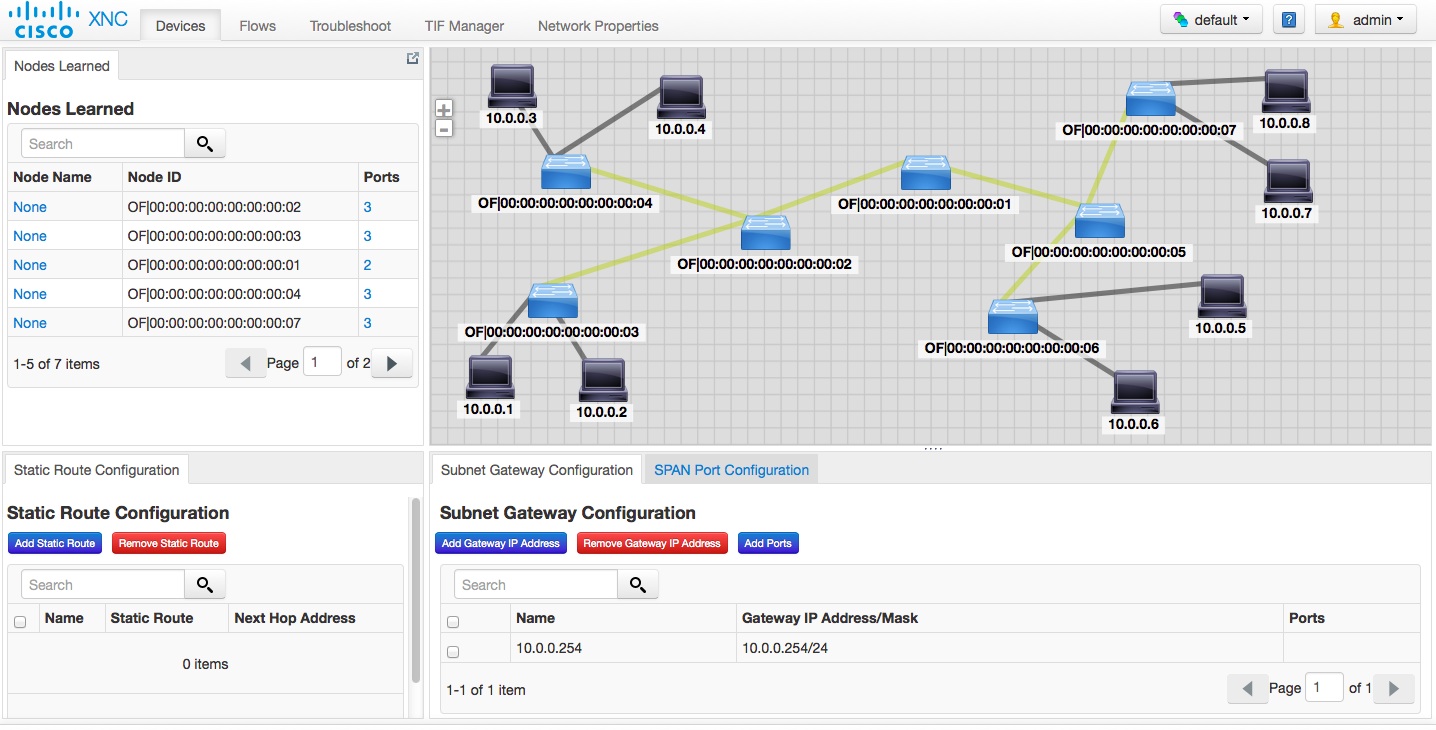
Task: Click the switch icon labeled OF|00:00:00:00:00:00:00:02
Action: point(765,233)
